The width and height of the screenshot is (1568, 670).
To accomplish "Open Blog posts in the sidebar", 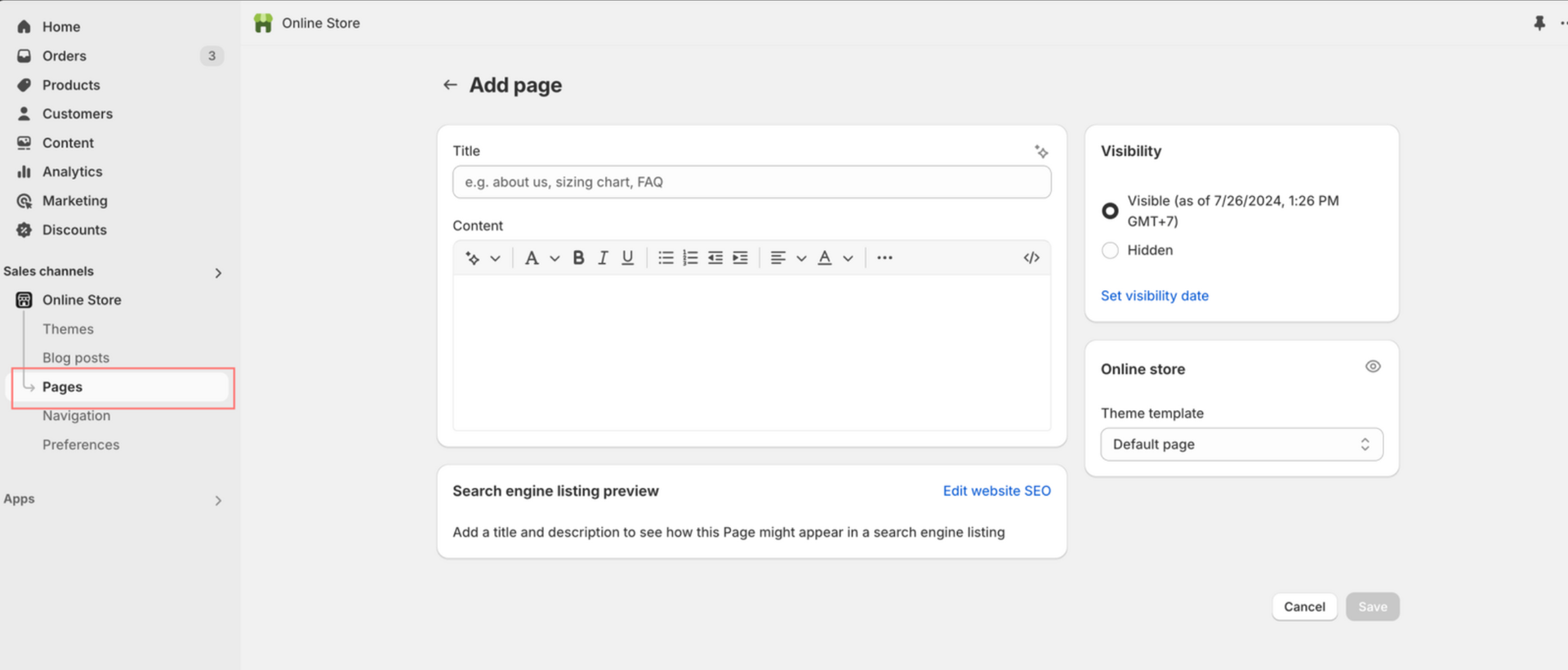I will point(76,358).
